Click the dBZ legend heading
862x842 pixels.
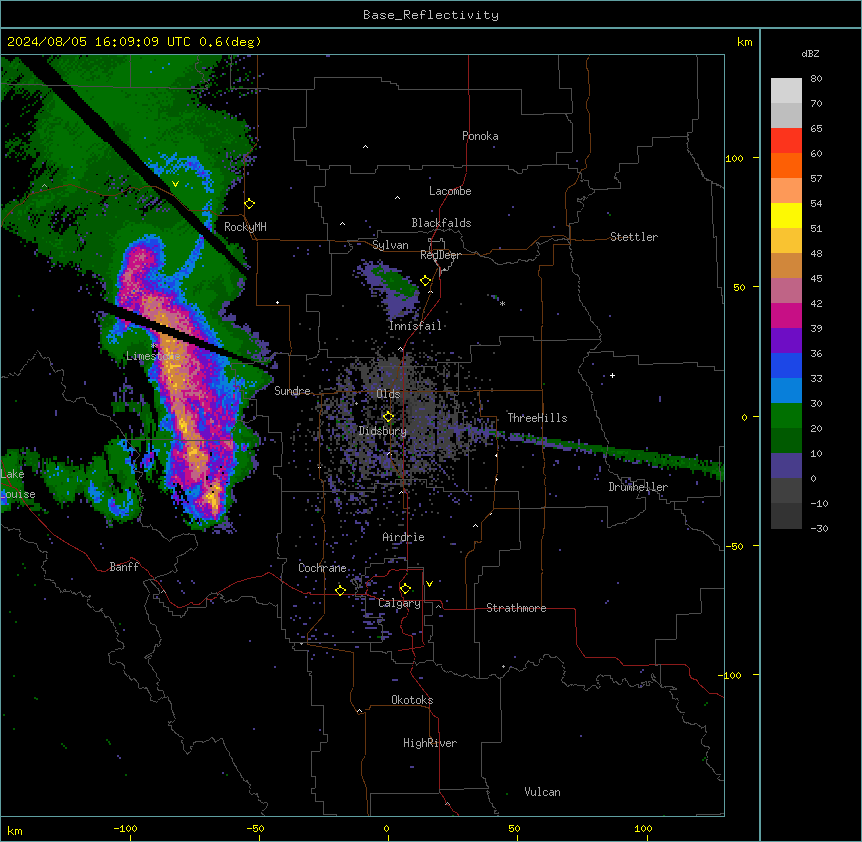810,53
